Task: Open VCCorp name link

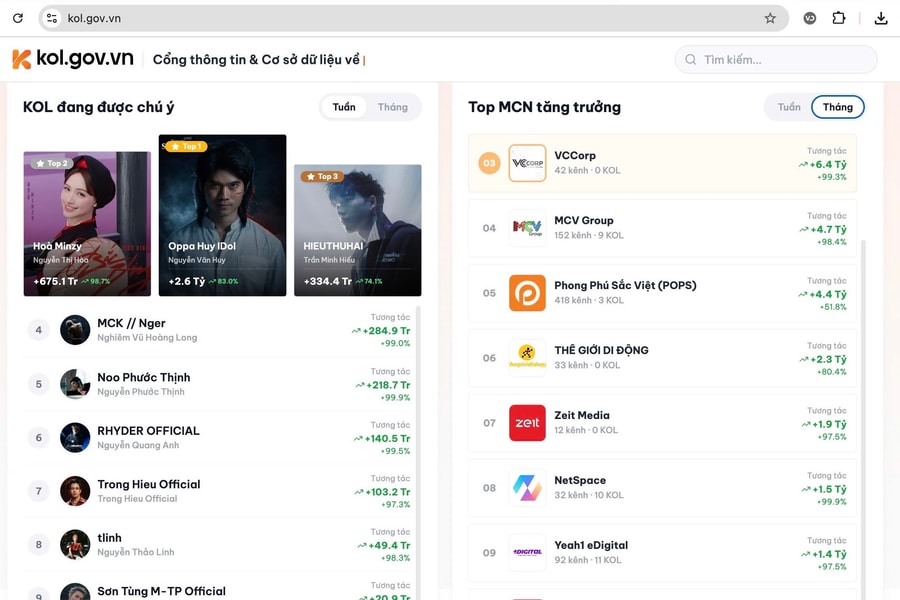Action: pyautogui.click(x=575, y=156)
